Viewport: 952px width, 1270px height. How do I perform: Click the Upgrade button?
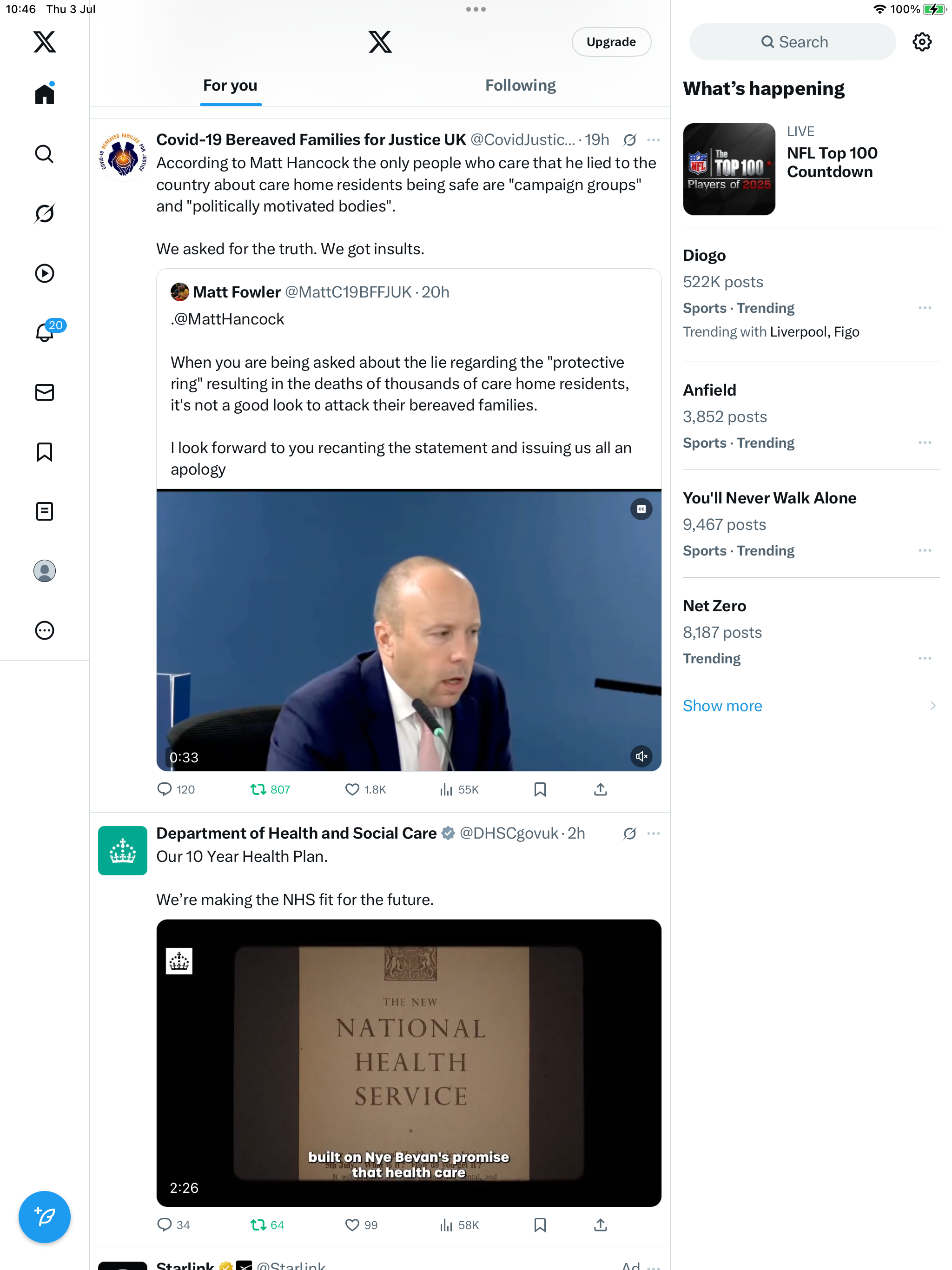pos(611,42)
